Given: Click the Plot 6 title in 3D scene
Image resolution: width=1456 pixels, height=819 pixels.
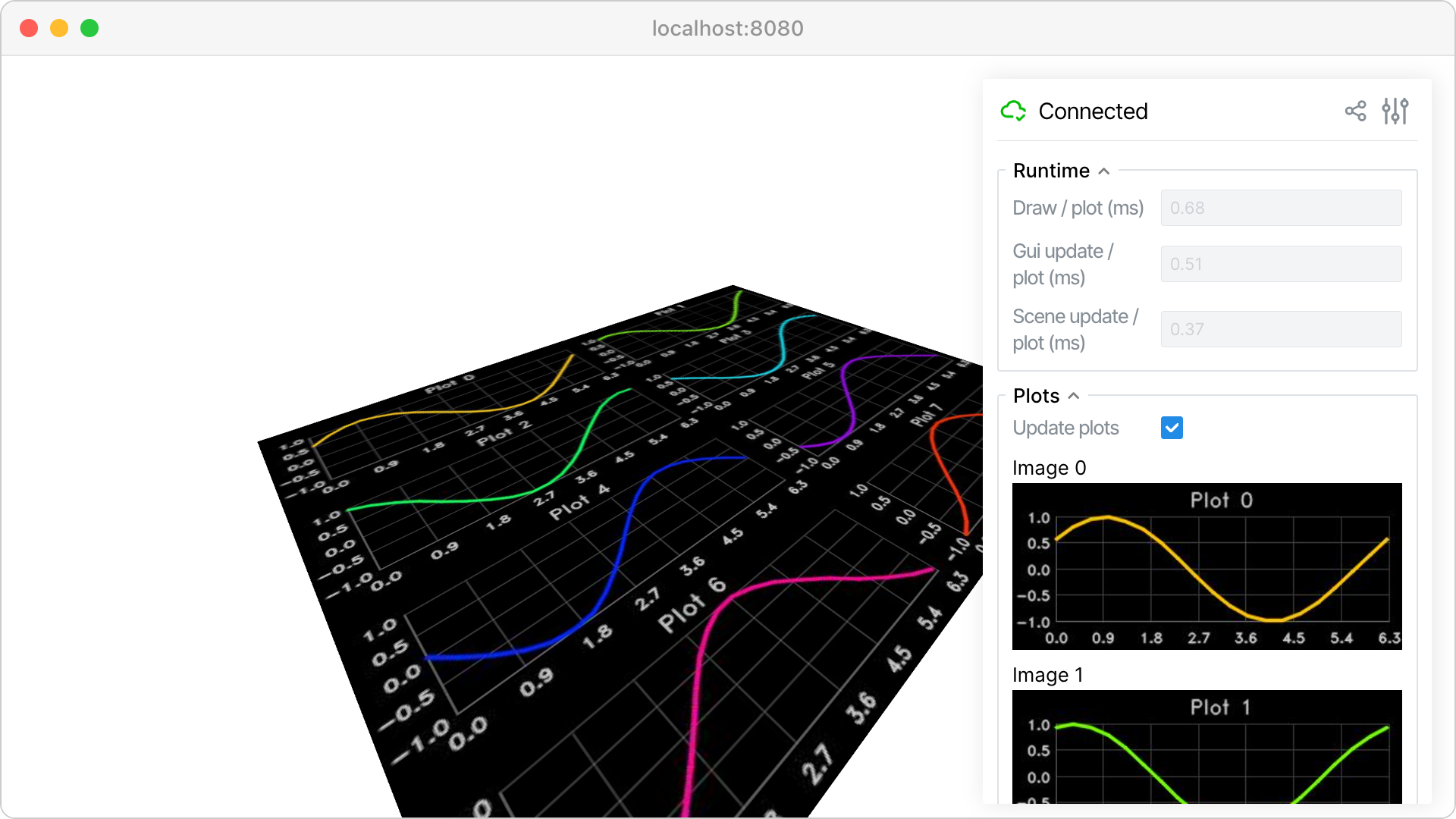Looking at the screenshot, I should click(692, 604).
